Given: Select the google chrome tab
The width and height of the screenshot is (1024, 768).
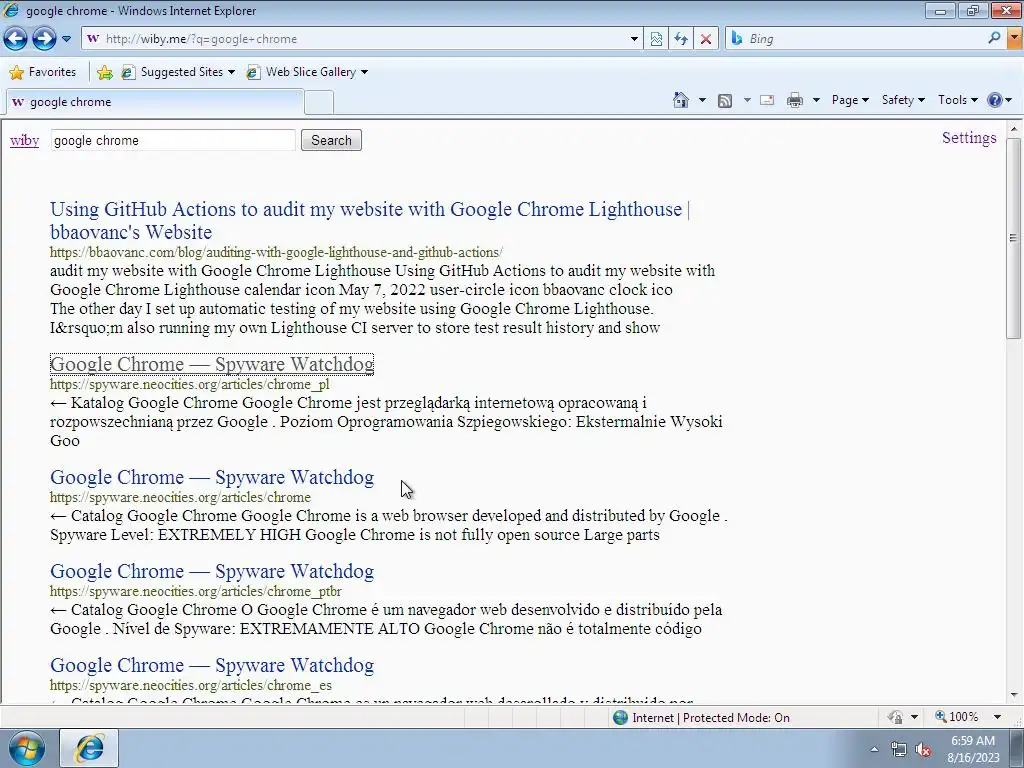Looking at the screenshot, I should pos(154,102).
